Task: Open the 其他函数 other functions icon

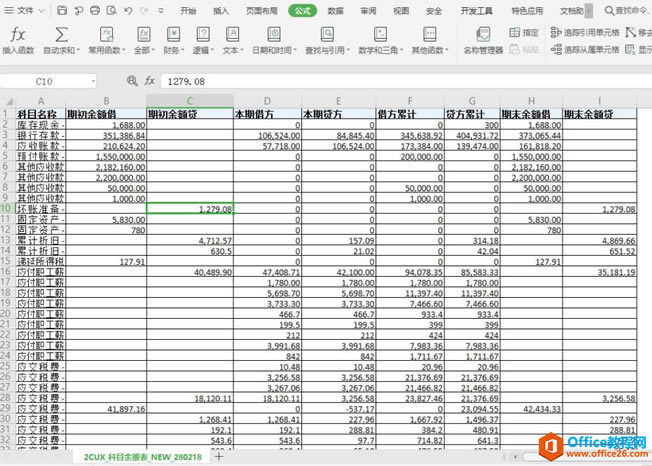Action: click(430, 35)
